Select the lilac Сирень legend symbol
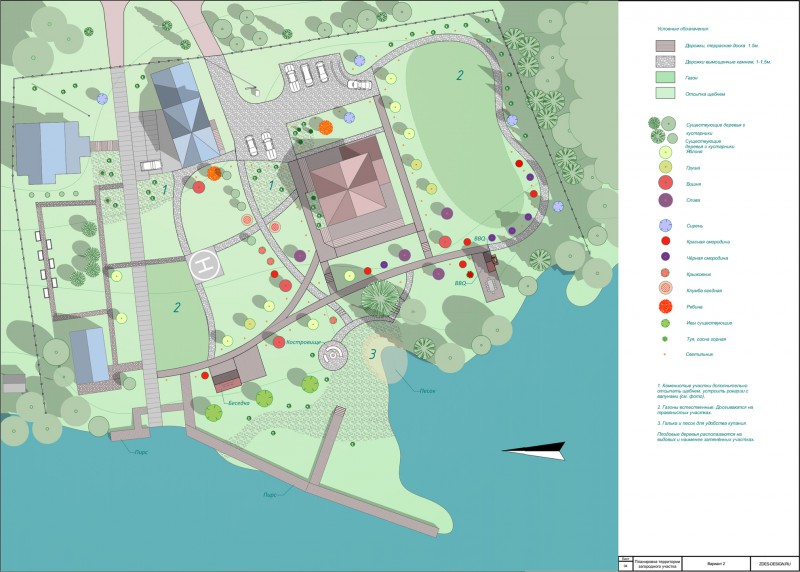The height and width of the screenshot is (572, 800). [x=665, y=225]
